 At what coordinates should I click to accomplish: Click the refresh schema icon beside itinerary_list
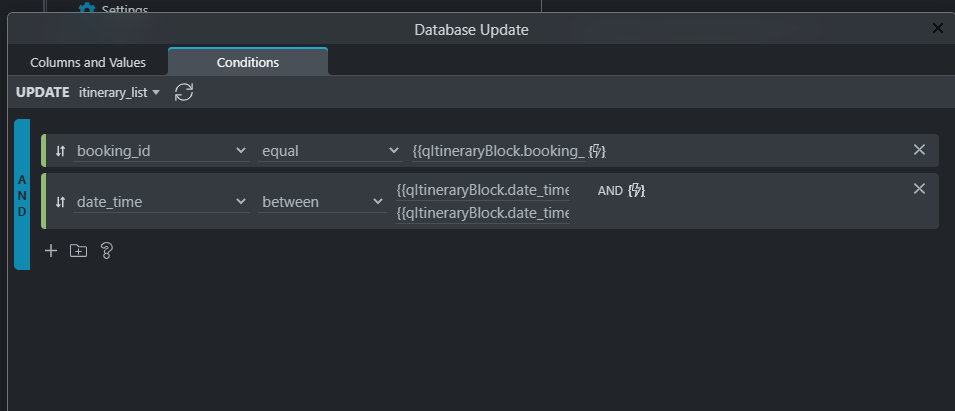(184, 93)
